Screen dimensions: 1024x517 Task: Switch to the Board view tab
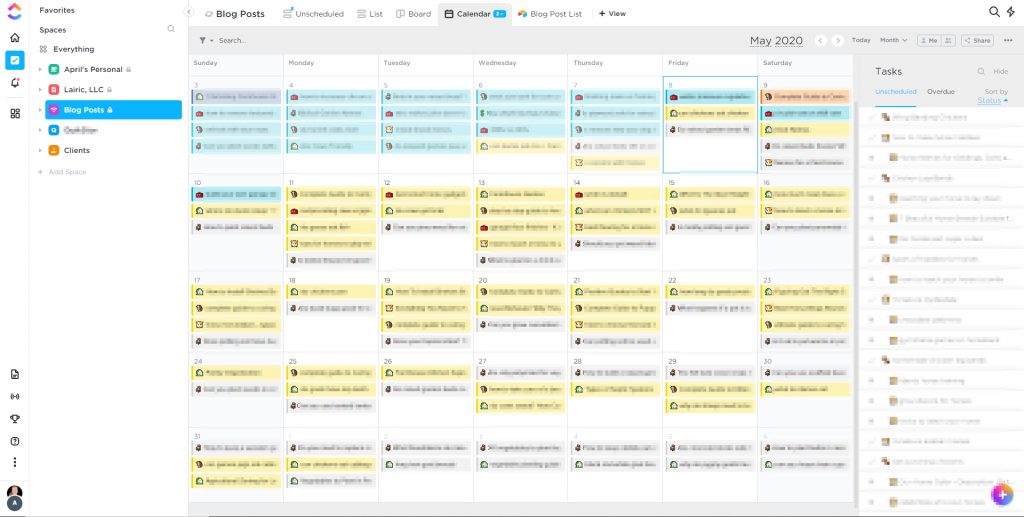pyautogui.click(x=413, y=14)
